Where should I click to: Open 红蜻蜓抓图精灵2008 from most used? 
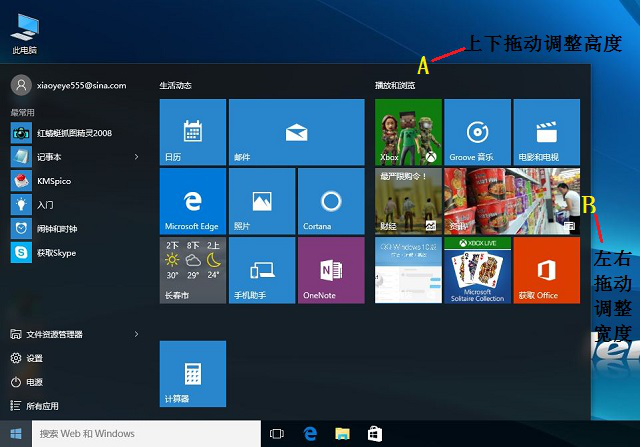point(74,133)
